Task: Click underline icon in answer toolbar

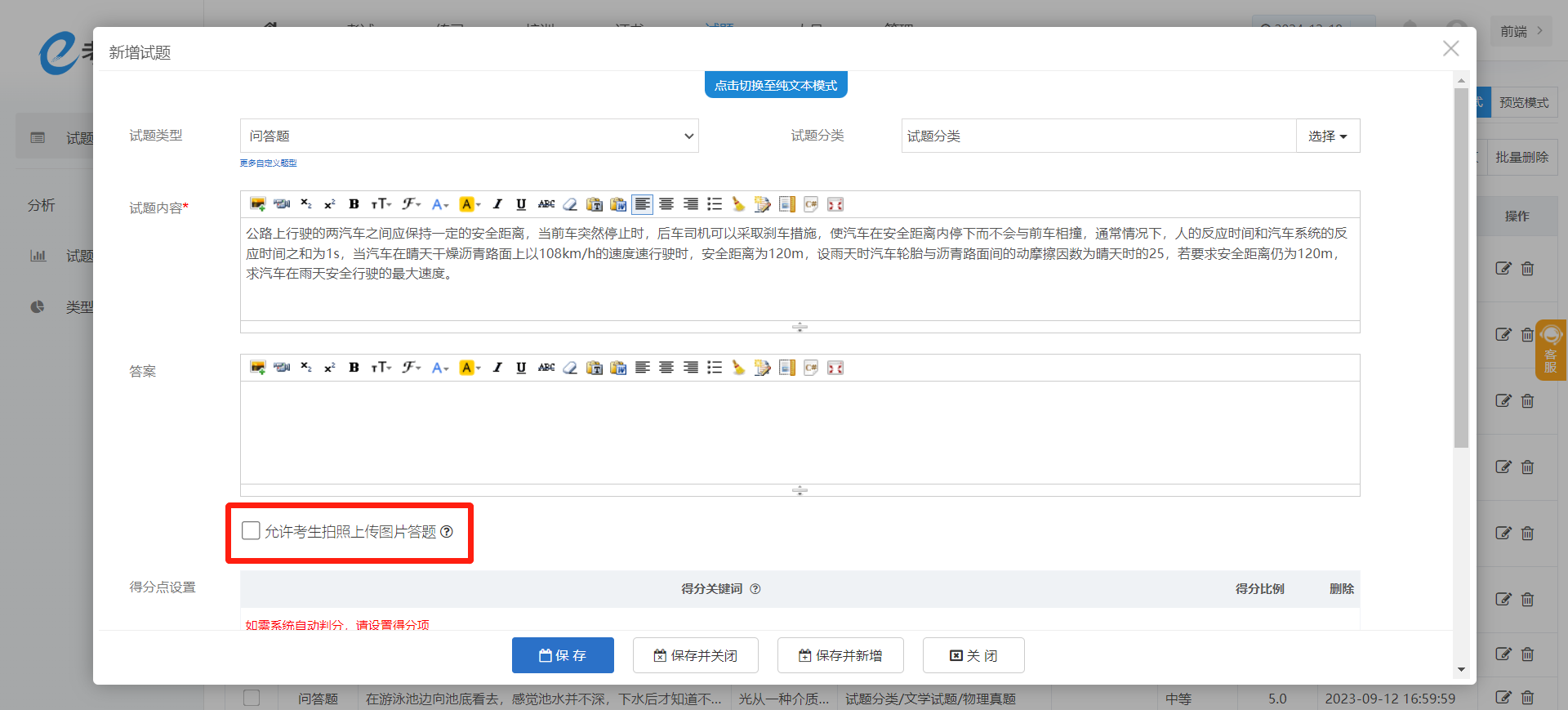Action: click(x=520, y=368)
